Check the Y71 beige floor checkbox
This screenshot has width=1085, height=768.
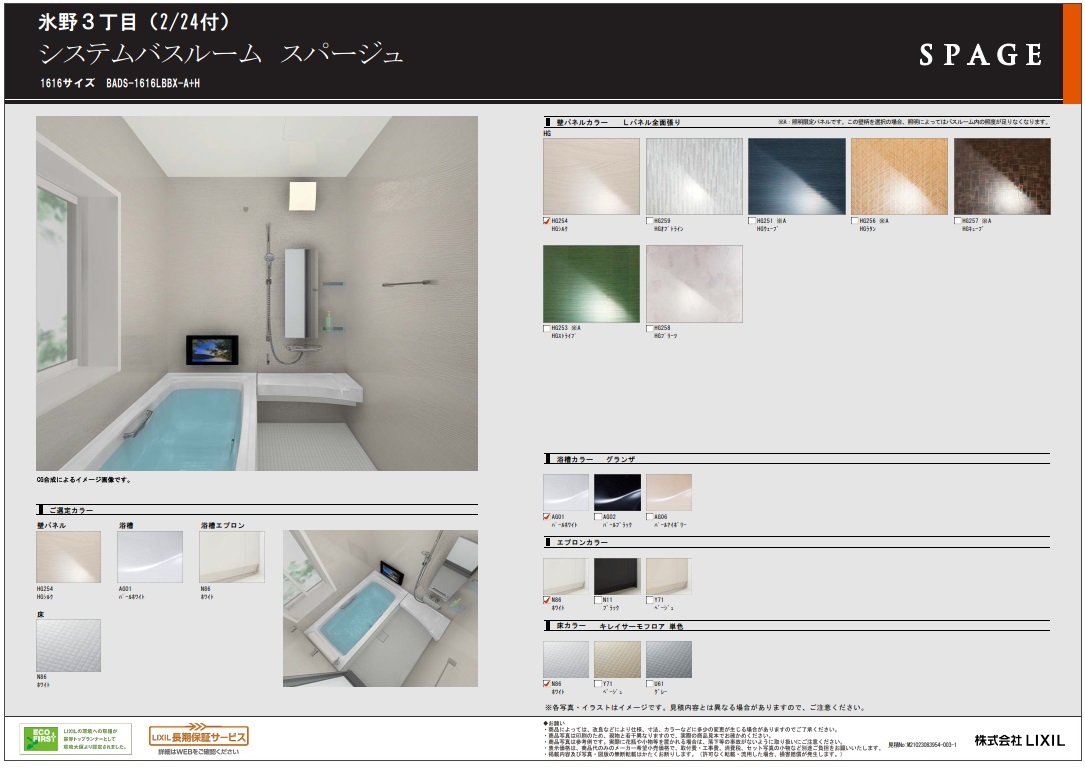(x=598, y=684)
